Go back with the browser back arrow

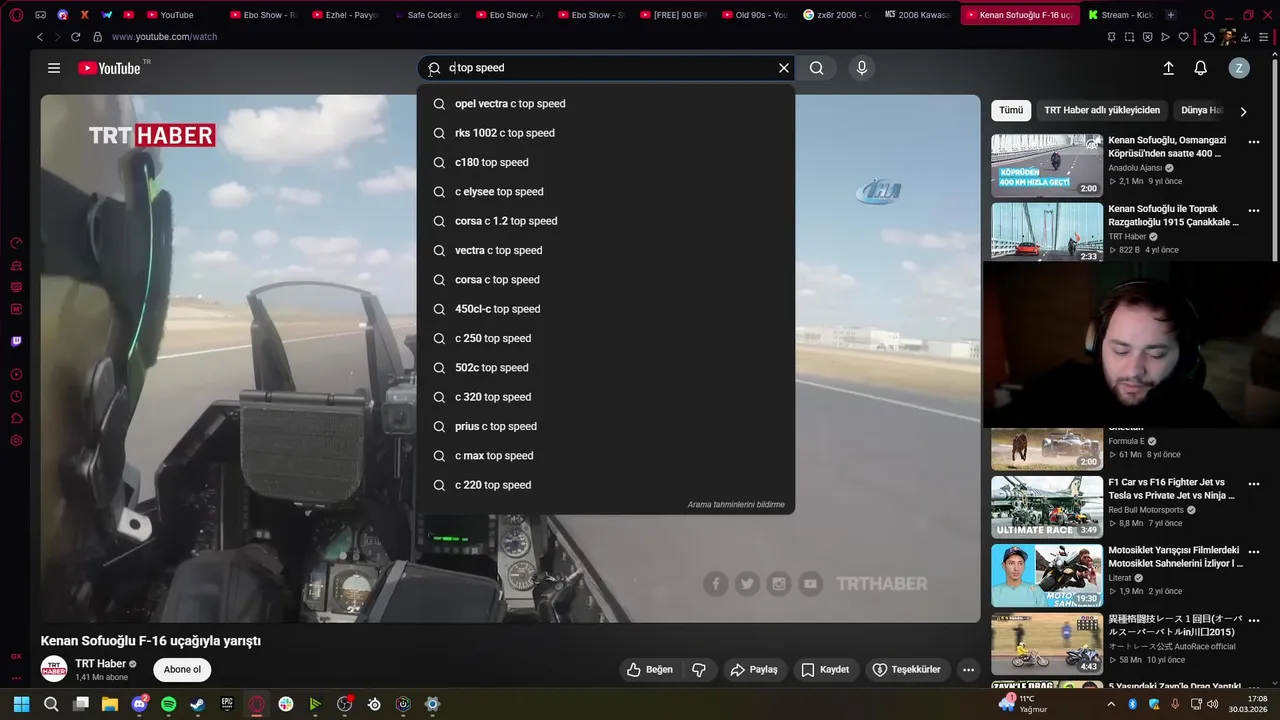[40, 37]
